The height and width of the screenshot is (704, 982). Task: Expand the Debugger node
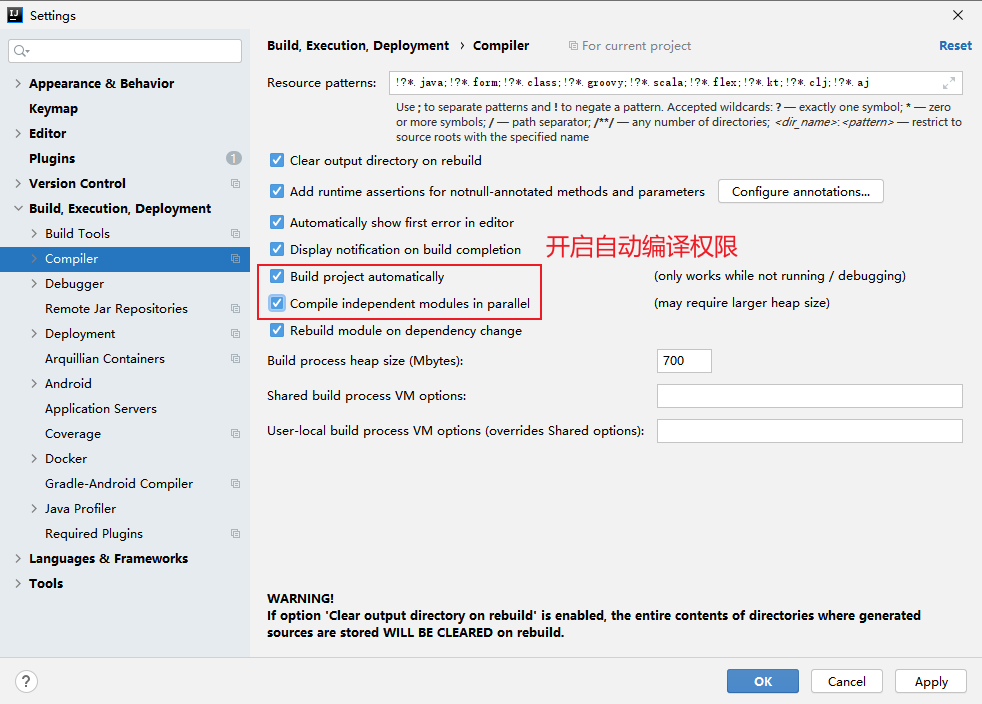34,284
